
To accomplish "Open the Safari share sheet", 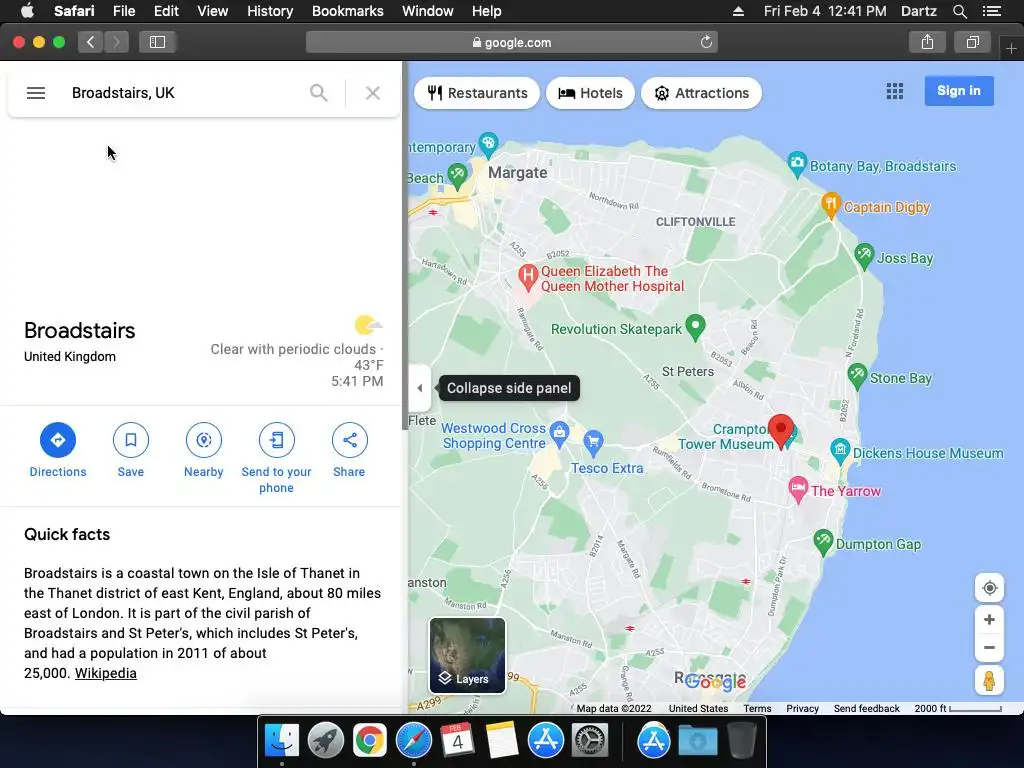I will [927, 42].
